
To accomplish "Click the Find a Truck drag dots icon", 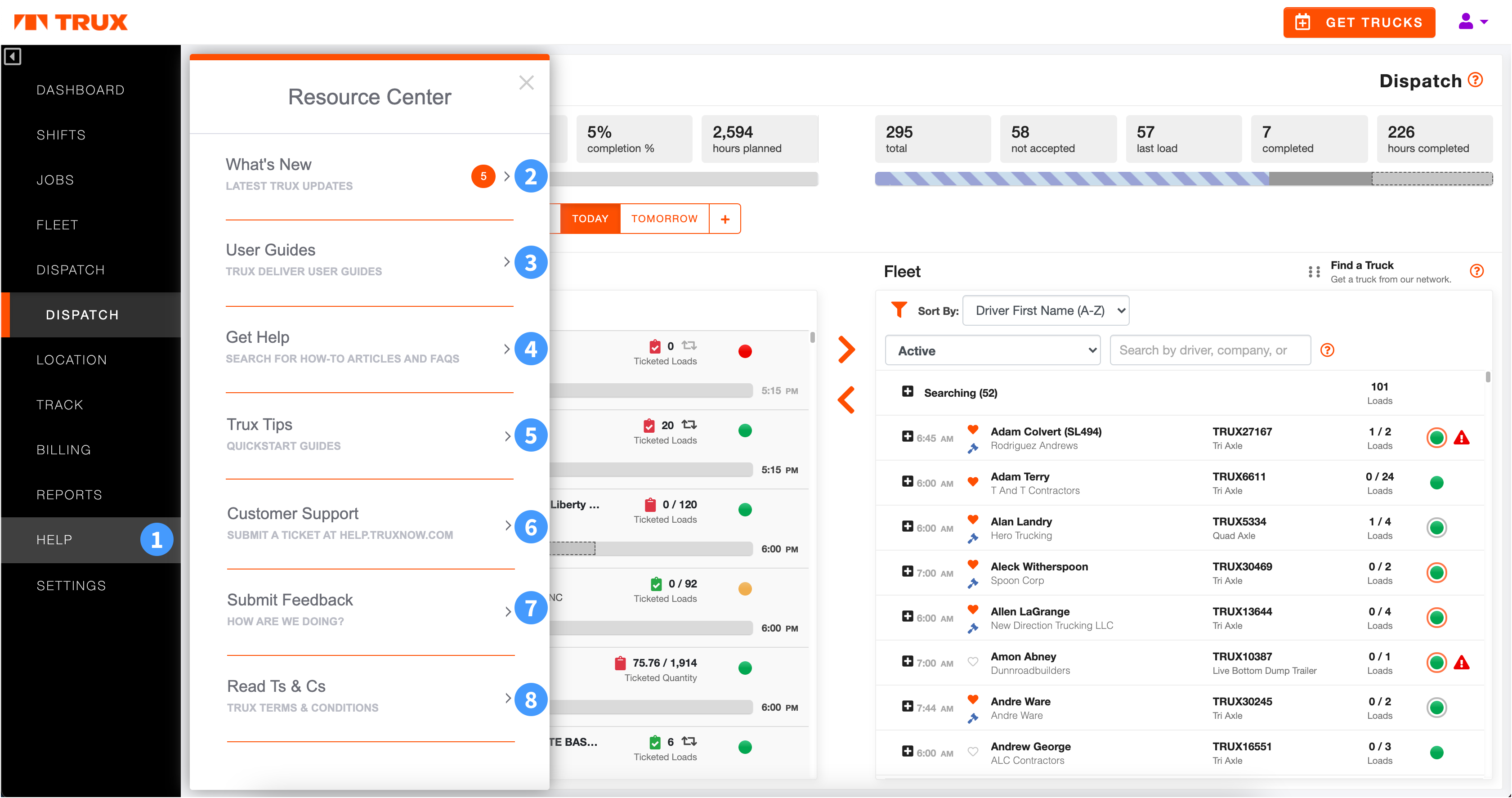I will pos(1314,272).
